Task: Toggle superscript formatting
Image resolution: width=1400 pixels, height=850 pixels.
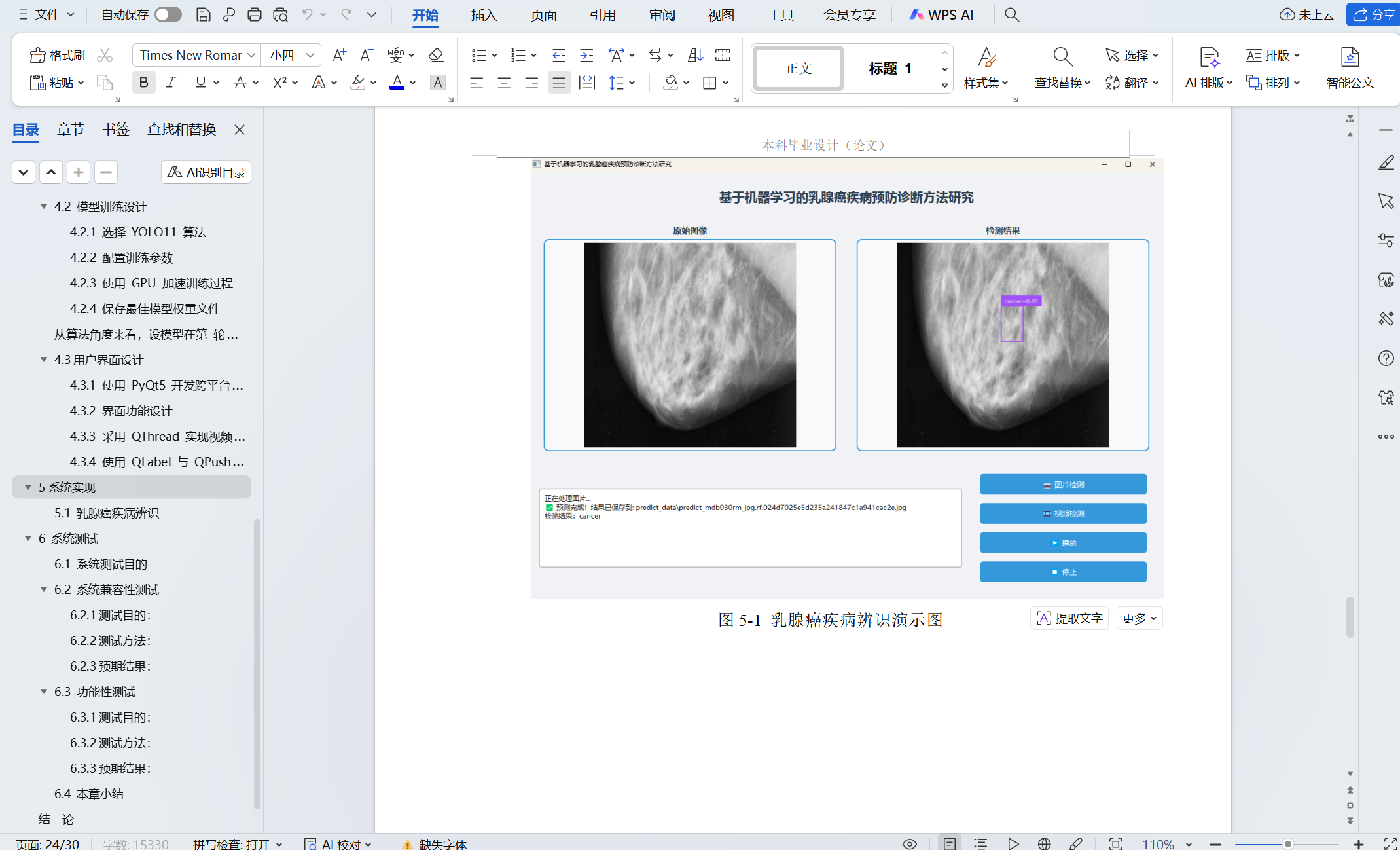Action: click(280, 83)
